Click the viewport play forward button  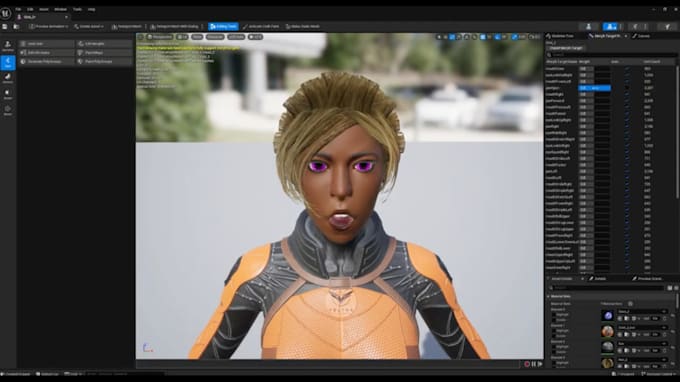point(540,364)
